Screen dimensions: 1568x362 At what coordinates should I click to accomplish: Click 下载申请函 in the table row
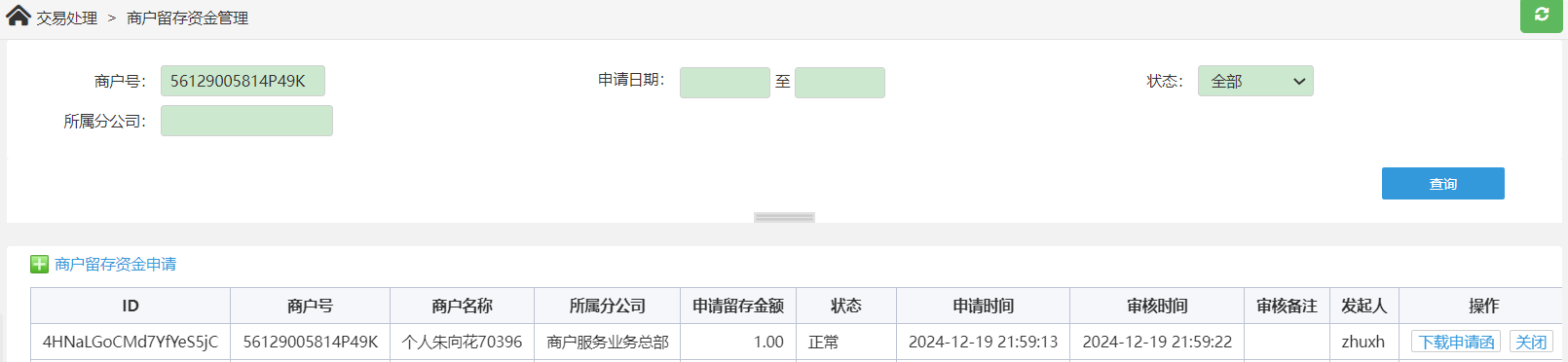(x=1456, y=342)
